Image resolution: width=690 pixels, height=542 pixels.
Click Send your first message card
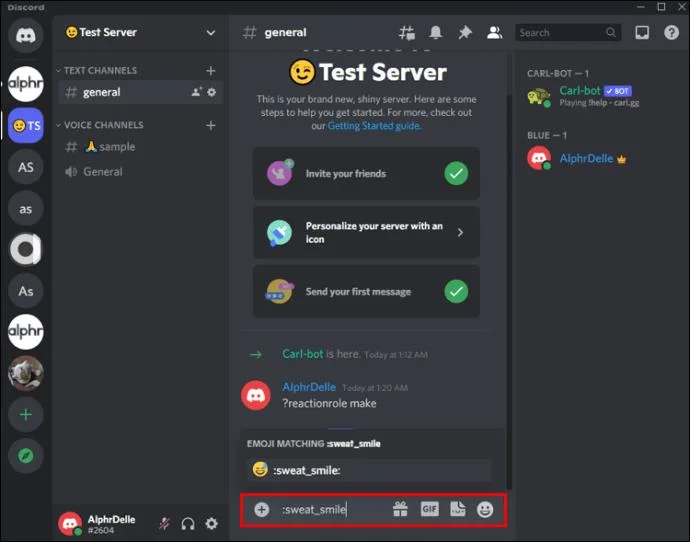coord(366,291)
